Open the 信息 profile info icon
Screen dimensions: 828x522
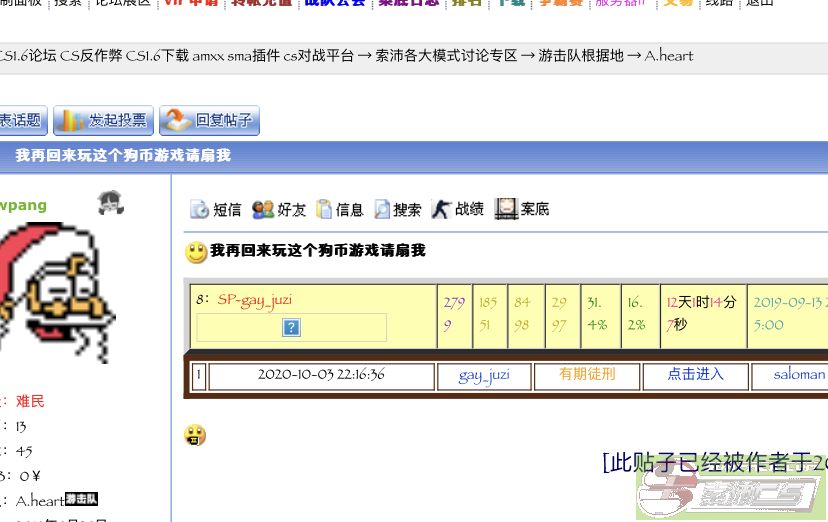(x=324, y=209)
